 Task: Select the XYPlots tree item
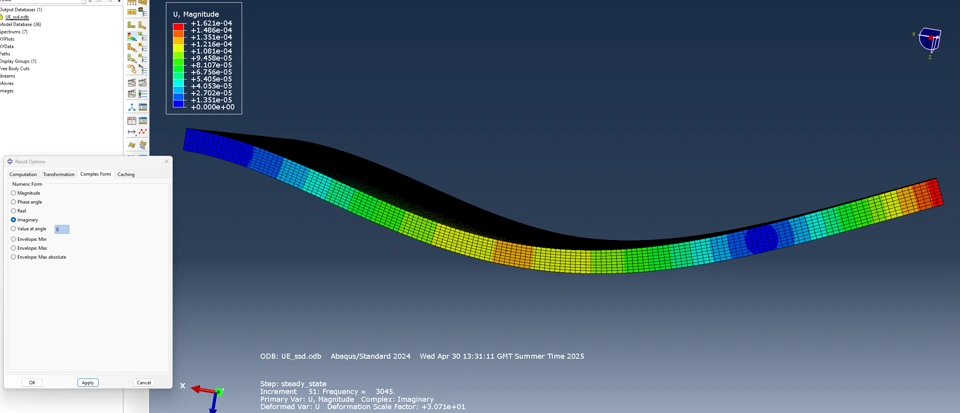[7, 39]
